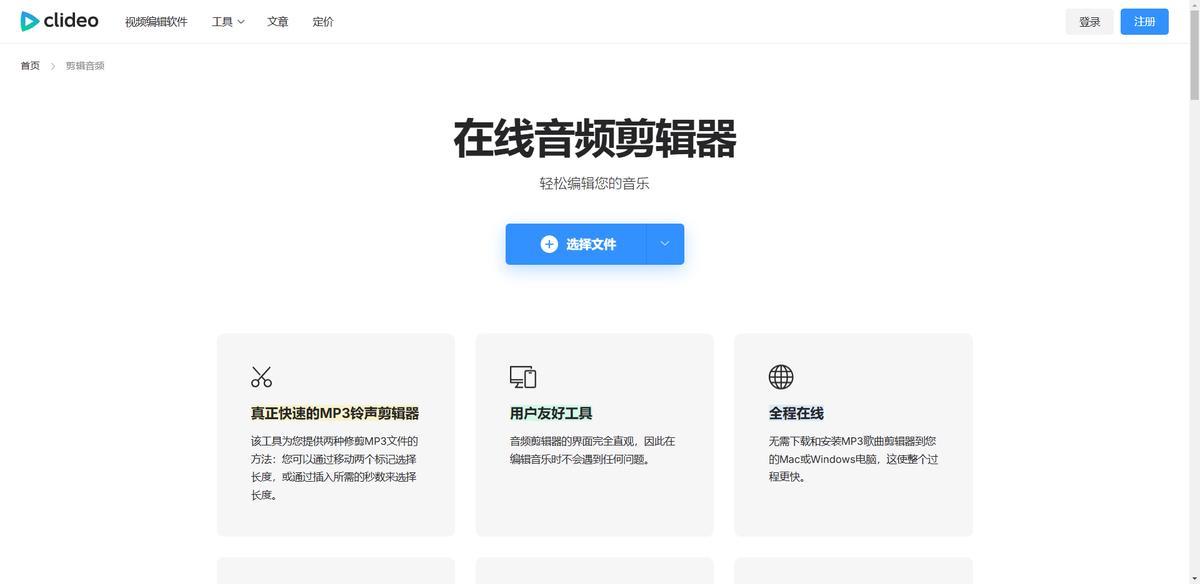Open the dropdown arrow beside 选择文件
The image size is (1200, 584).
(665, 244)
